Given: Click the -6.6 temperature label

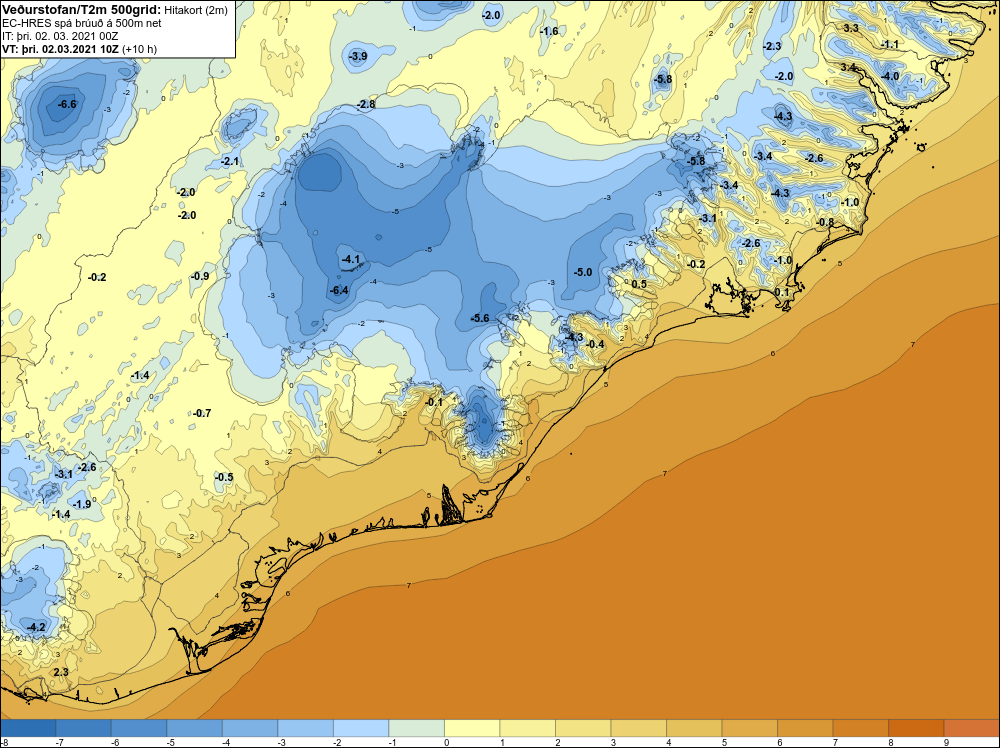Looking at the screenshot, I should tap(67, 104).
